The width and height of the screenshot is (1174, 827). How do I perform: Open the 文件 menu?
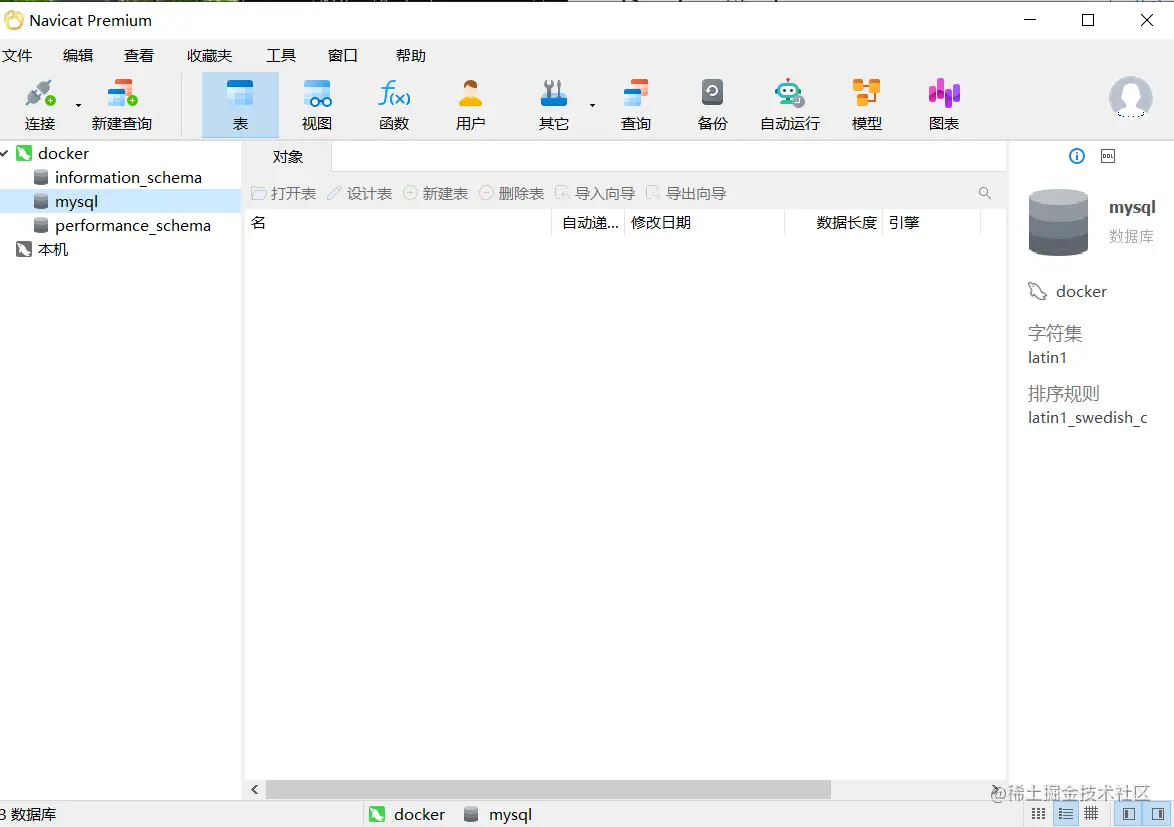[x=17, y=55]
